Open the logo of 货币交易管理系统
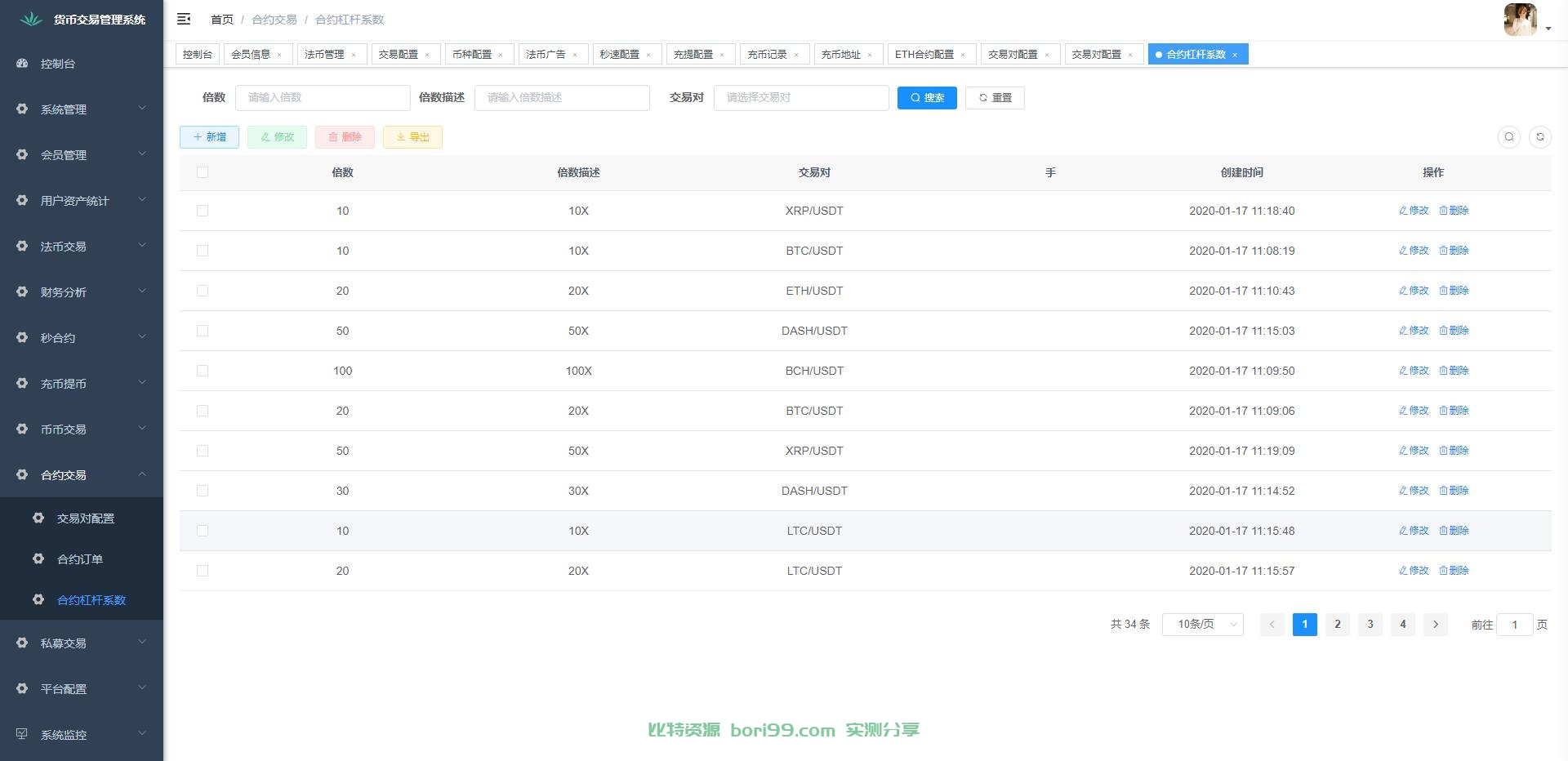Screen dimensions: 1568x761 pos(31,19)
